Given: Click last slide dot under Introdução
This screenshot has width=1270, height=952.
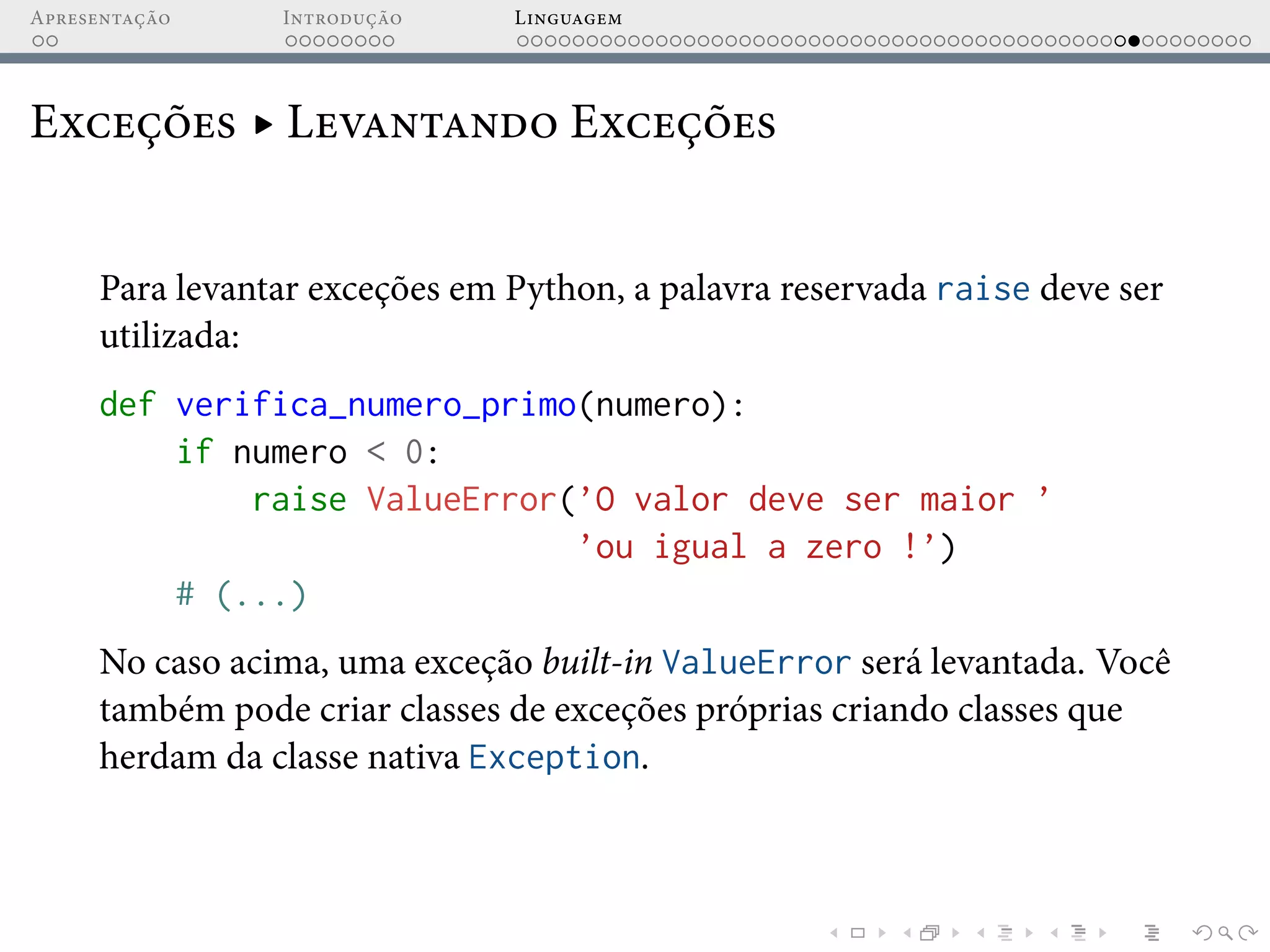Looking at the screenshot, I should [388, 41].
